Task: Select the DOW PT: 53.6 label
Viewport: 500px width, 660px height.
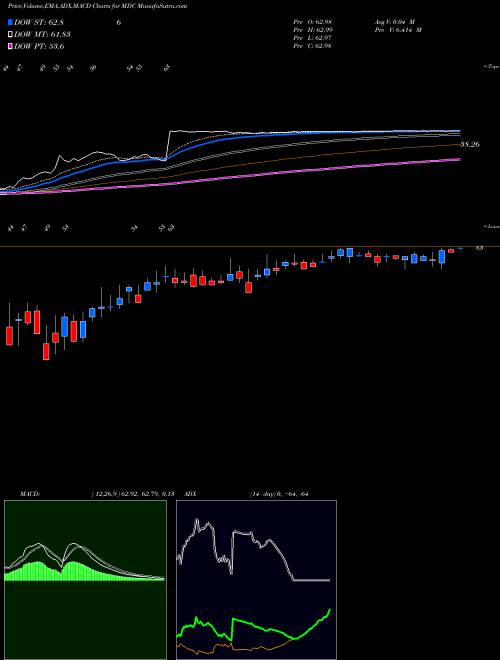Action: pos(39,46)
